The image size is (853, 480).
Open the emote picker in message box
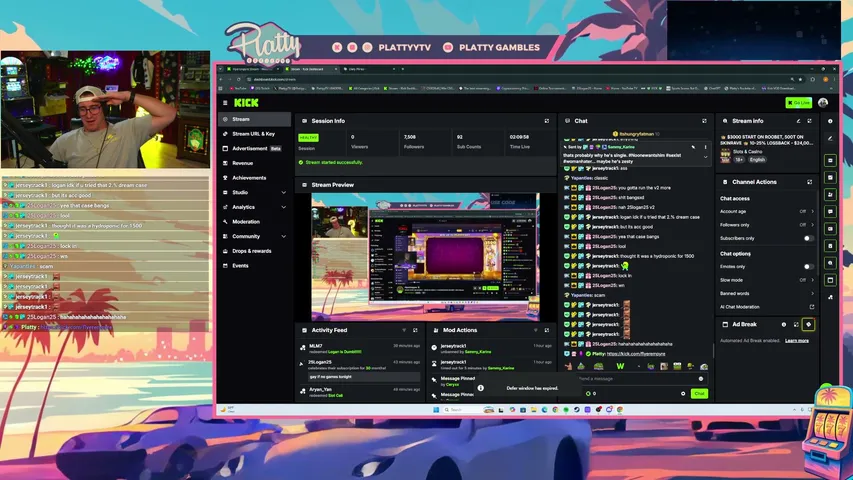pos(701,379)
